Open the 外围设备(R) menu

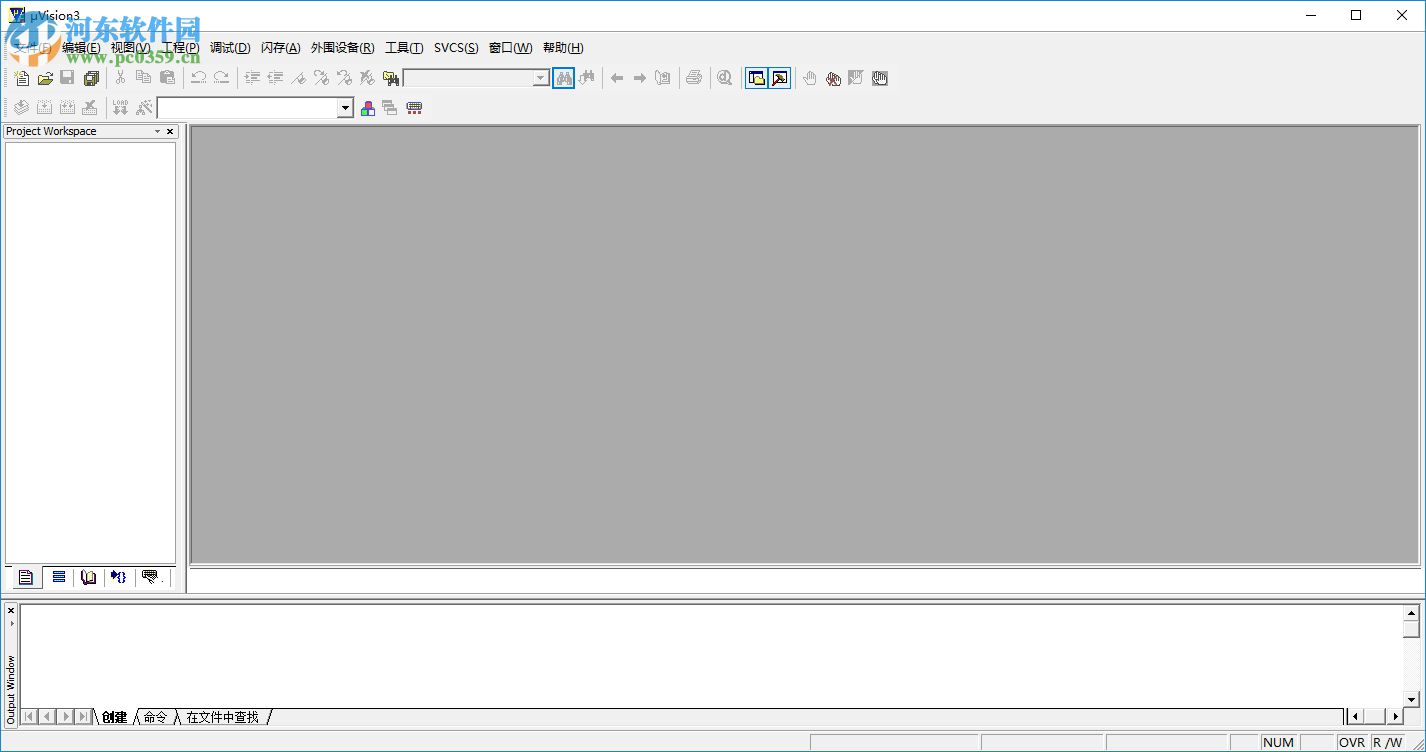pos(342,48)
